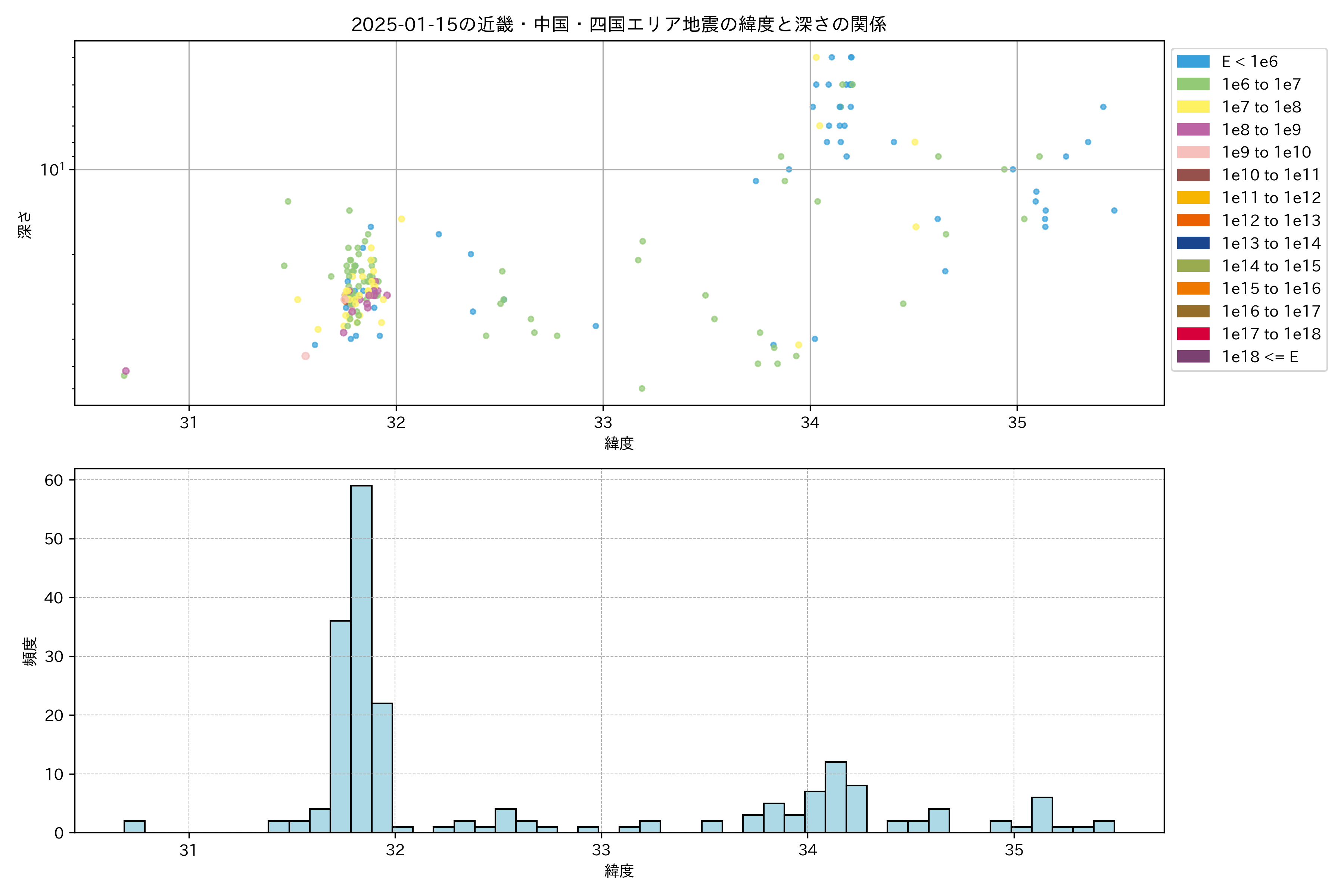Click the 1e15 to 1e16 legend label
The height and width of the screenshot is (896, 1344).
click(x=1271, y=289)
